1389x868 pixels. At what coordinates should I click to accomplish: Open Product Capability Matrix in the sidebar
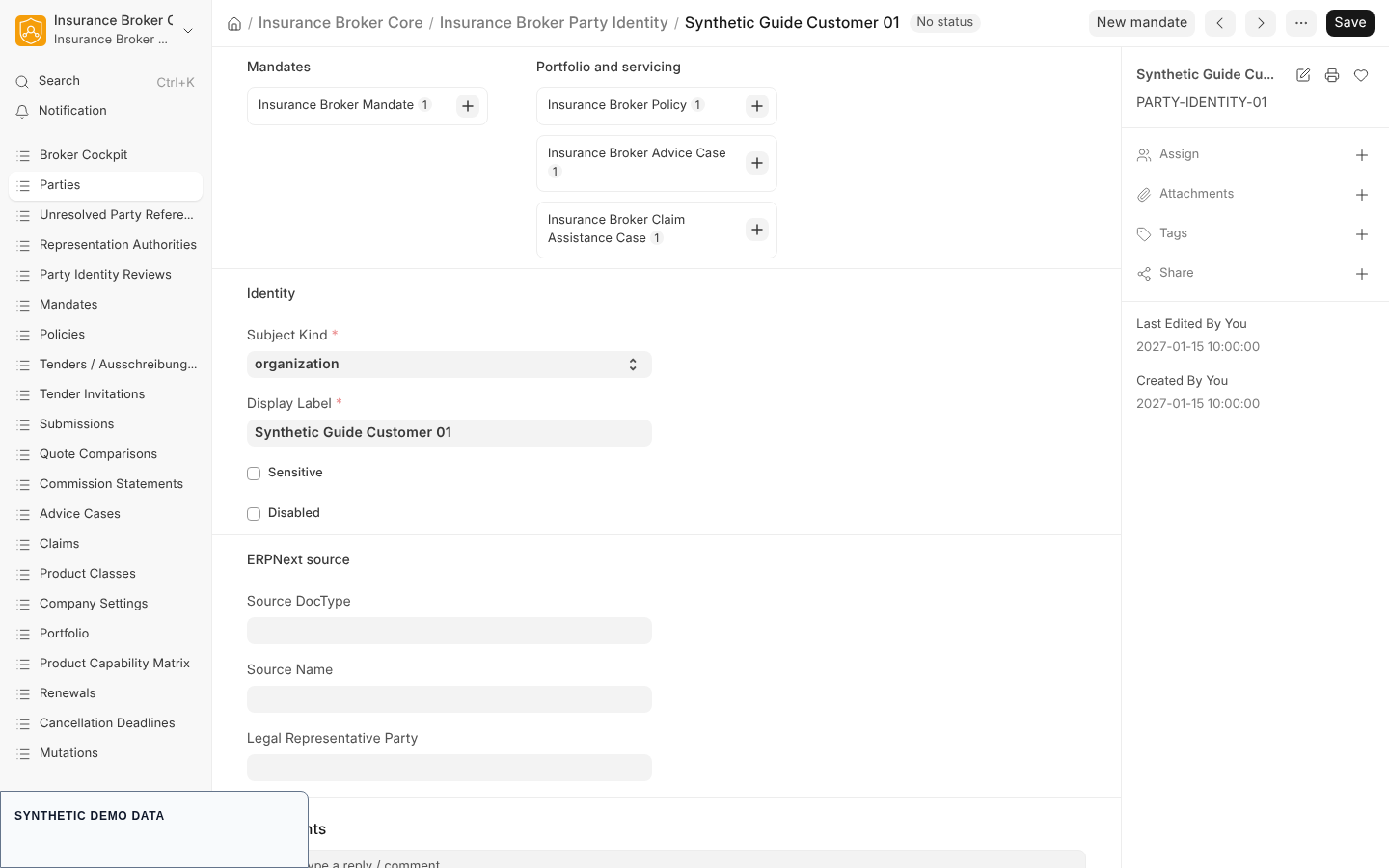(x=105, y=664)
